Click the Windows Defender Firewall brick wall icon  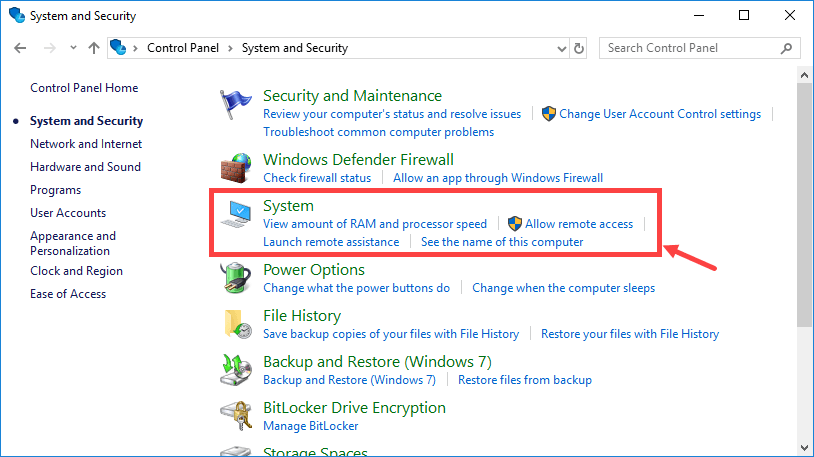[x=235, y=167]
